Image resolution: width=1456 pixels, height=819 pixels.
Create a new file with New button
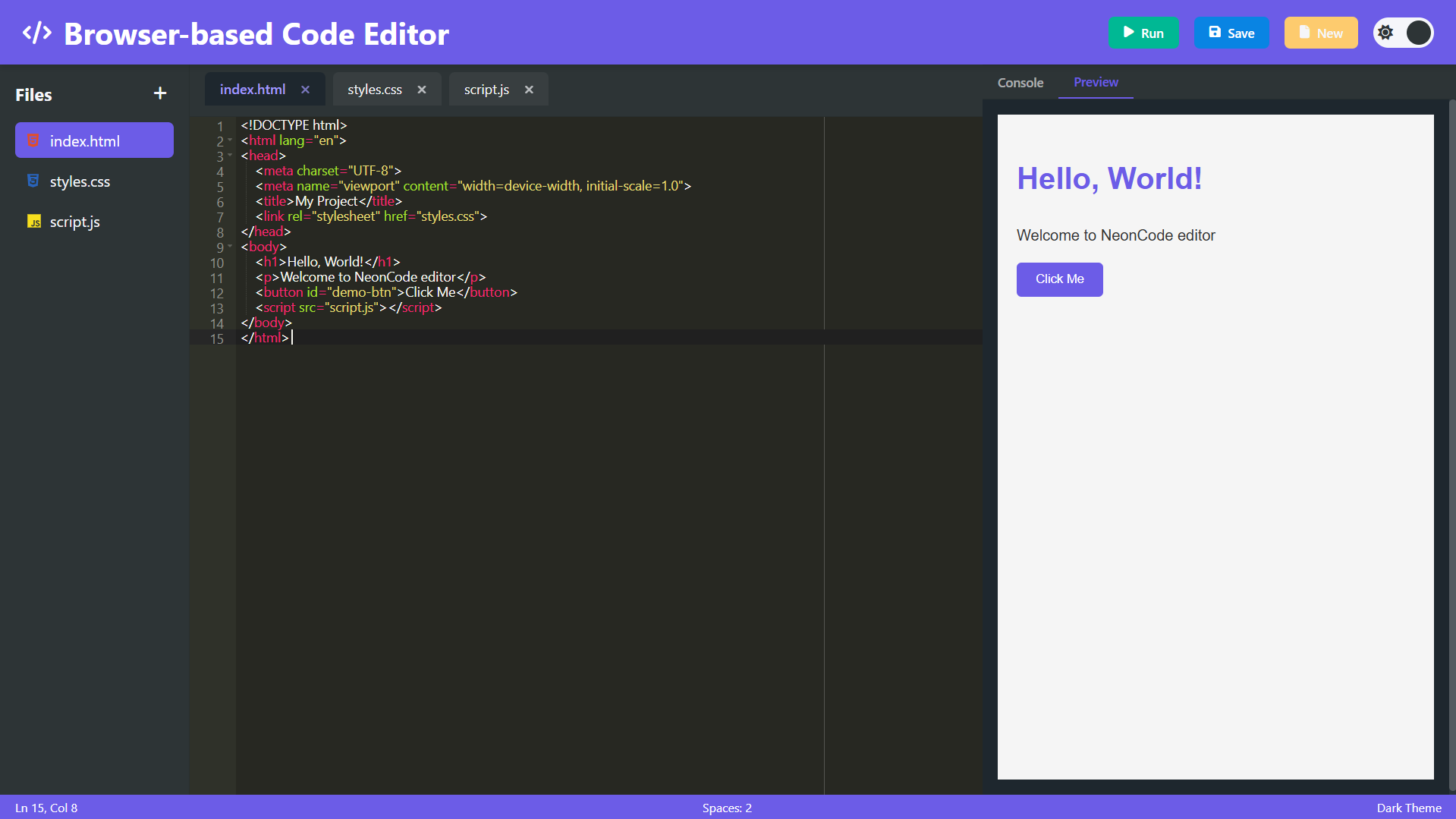coord(1321,33)
